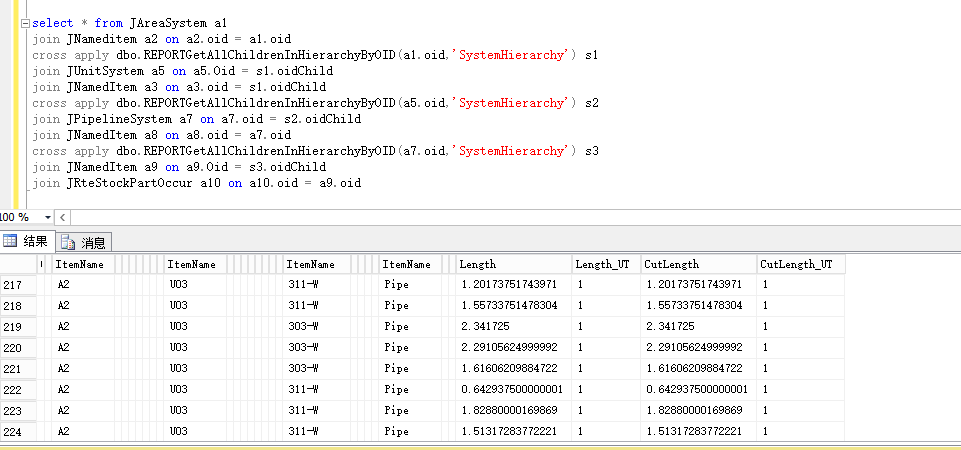Screen dimensions: 961x450
Task: Select the ItemName header above A2 values
Action: (x=83, y=264)
